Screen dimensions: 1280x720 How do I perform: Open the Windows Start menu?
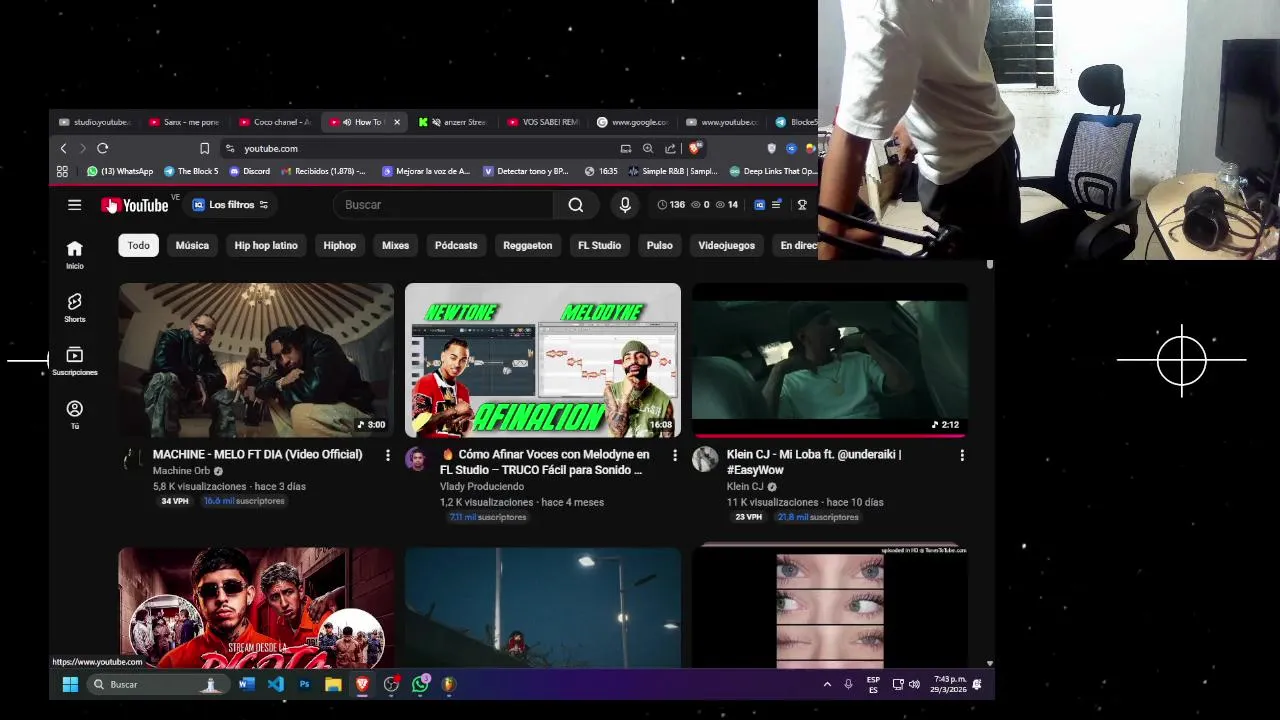70,684
